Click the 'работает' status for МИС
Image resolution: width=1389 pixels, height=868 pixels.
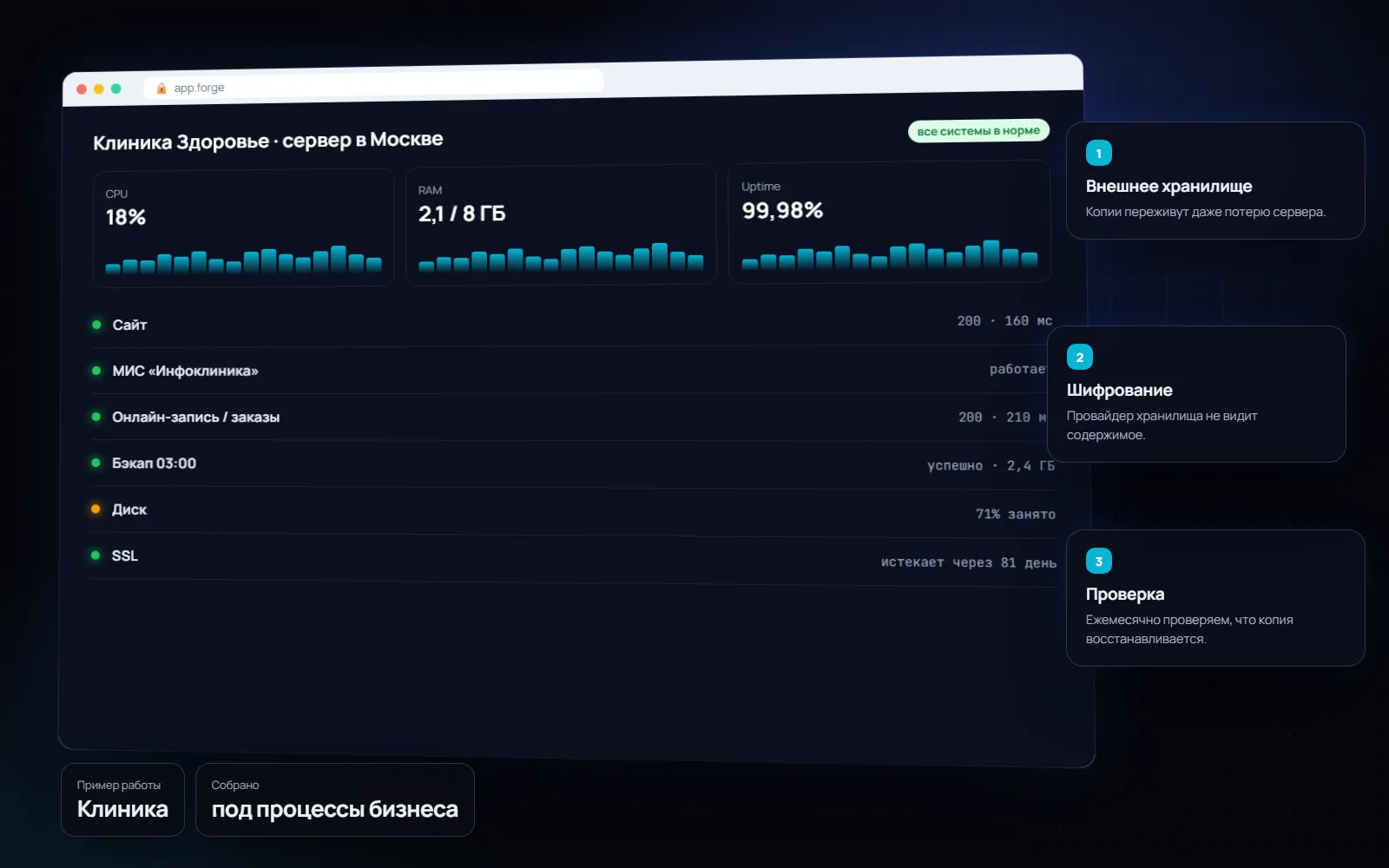[1019, 370]
